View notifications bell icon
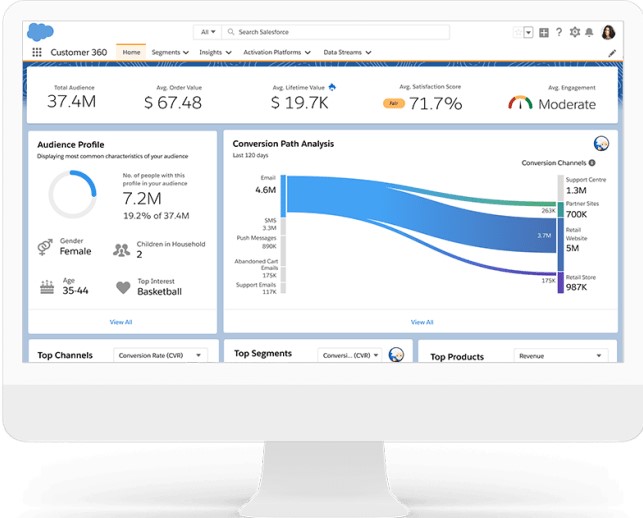This screenshot has height=518, width=643. coord(589,32)
